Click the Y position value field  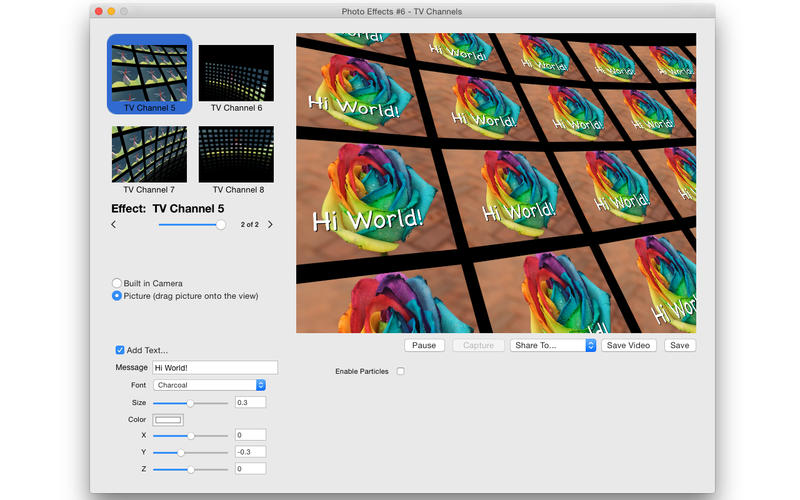(250, 452)
